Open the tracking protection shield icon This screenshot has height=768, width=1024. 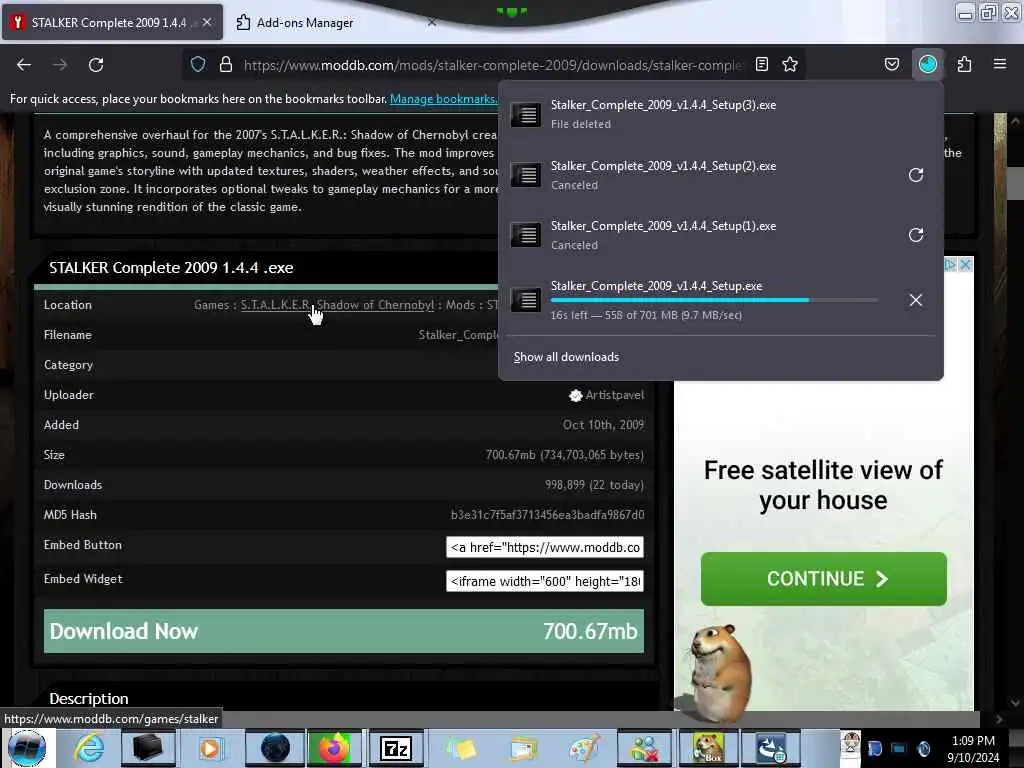tap(198, 64)
